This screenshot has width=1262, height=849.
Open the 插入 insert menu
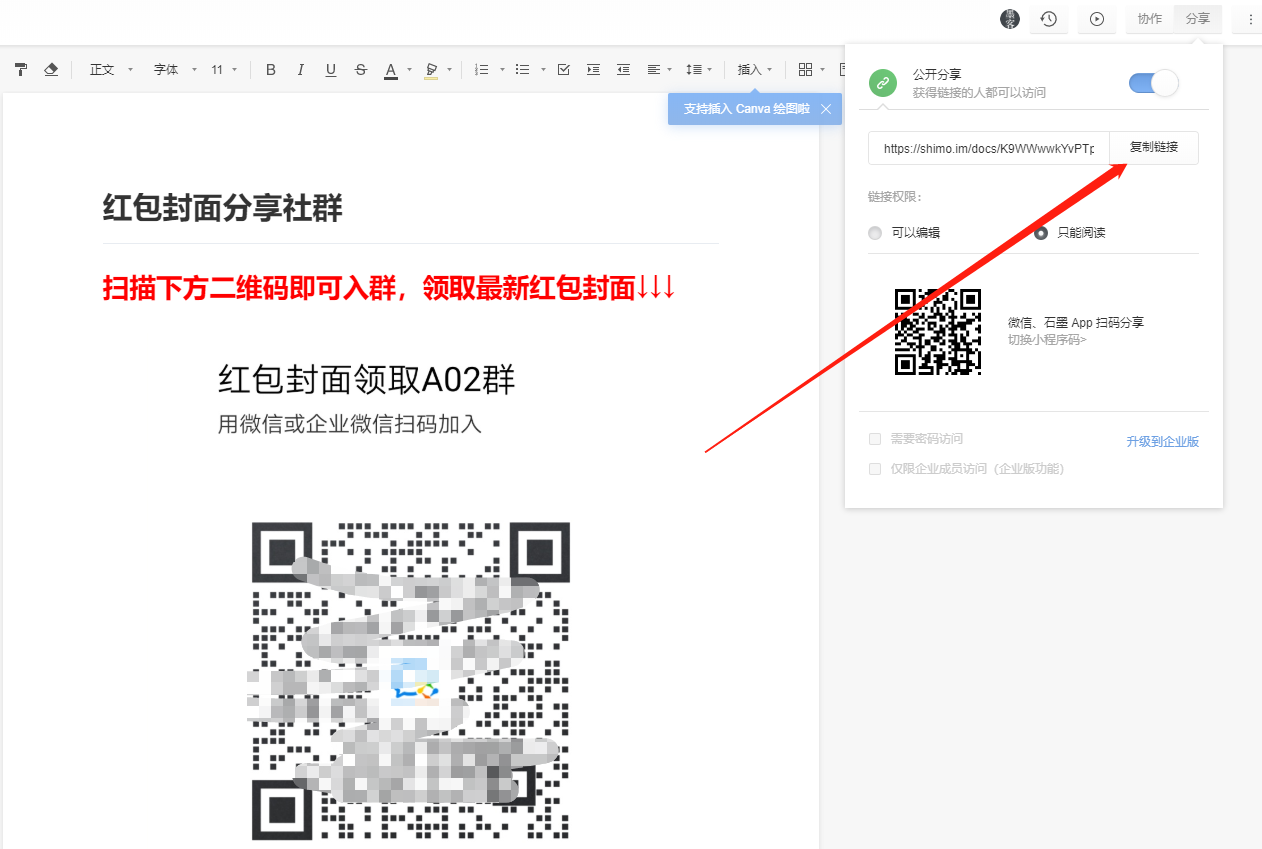(x=755, y=70)
